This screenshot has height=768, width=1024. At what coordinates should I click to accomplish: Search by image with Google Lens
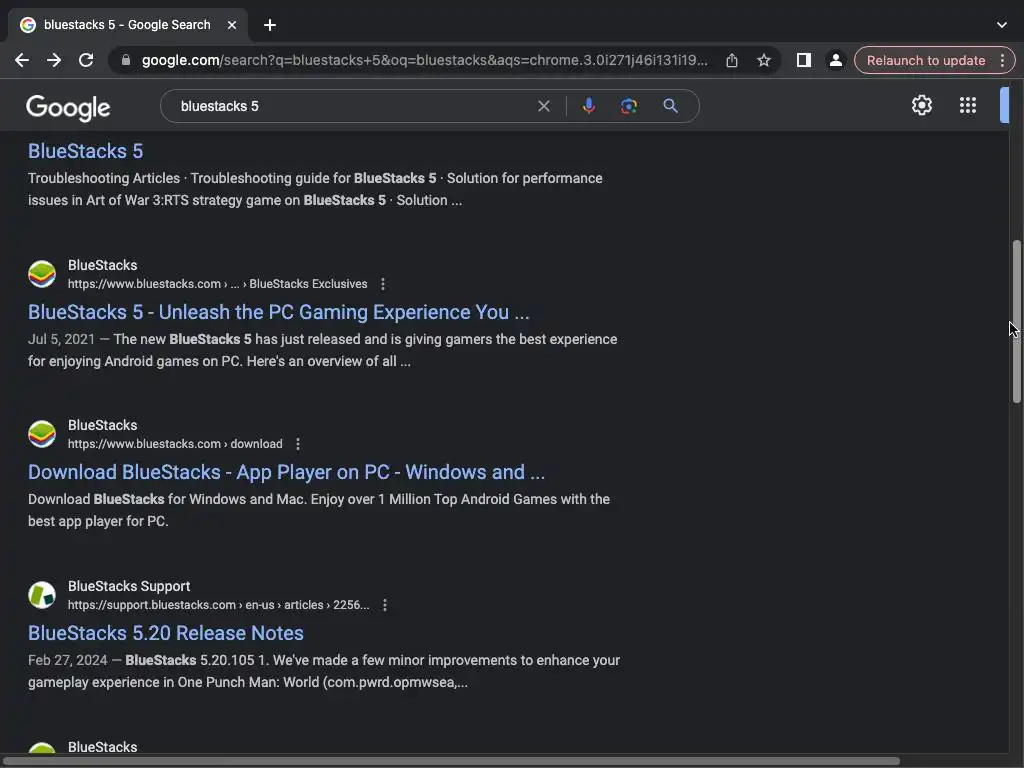tap(629, 106)
